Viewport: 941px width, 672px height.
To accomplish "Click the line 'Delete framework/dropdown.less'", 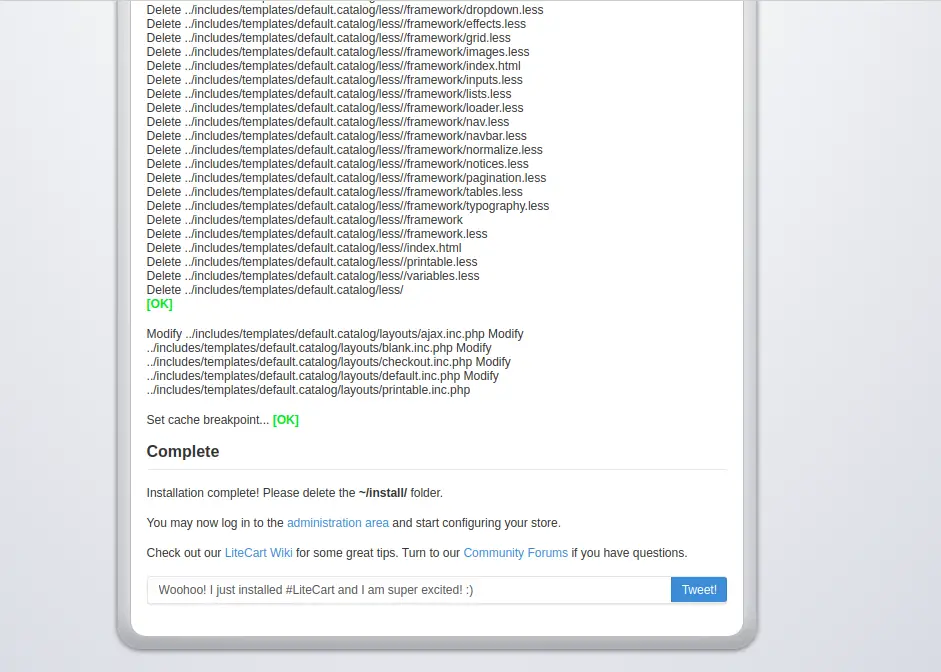I will click(x=345, y=10).
